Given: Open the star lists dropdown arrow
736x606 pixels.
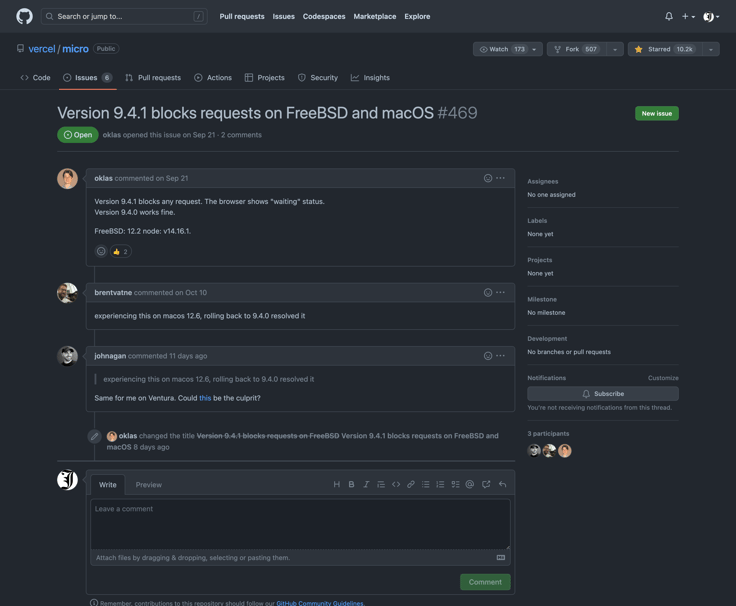Looking at the screenshot, I should [x=711, y=49].
